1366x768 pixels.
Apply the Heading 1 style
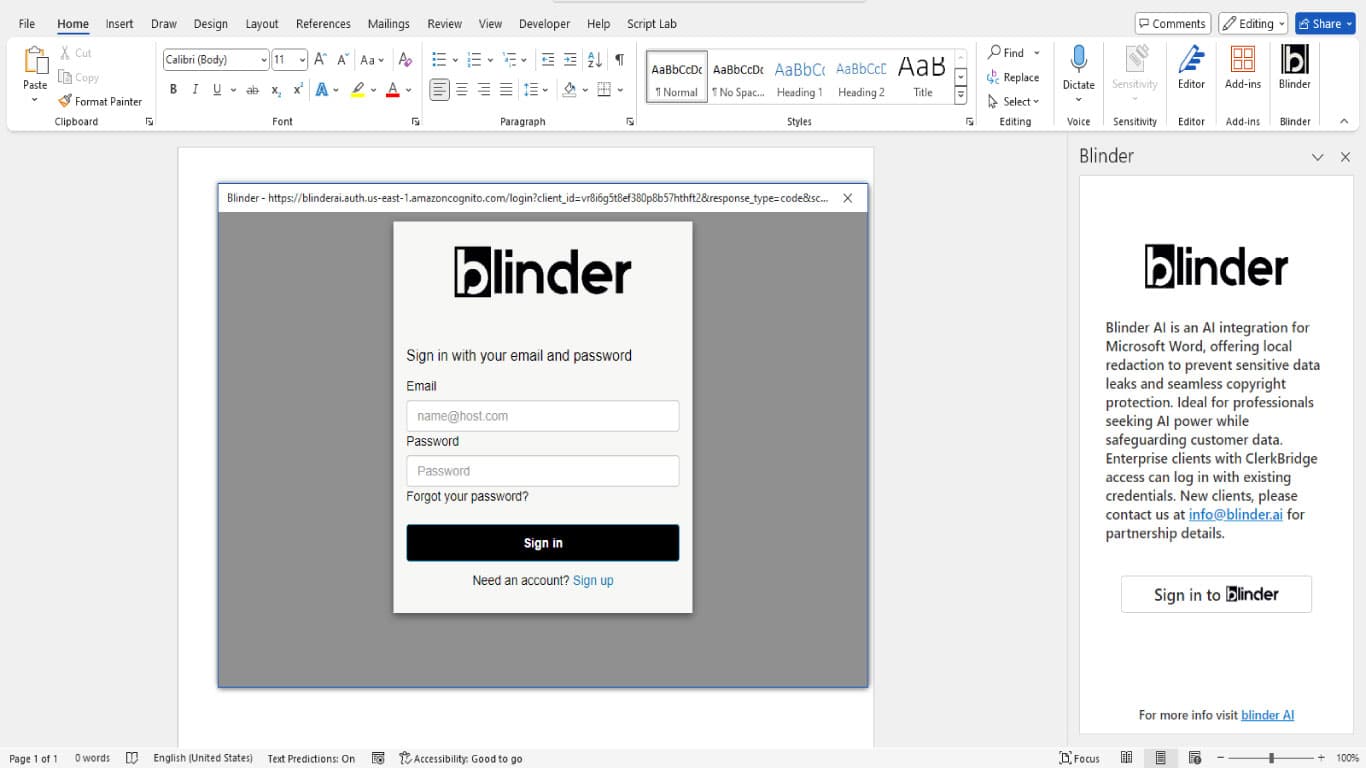point(799,77)
